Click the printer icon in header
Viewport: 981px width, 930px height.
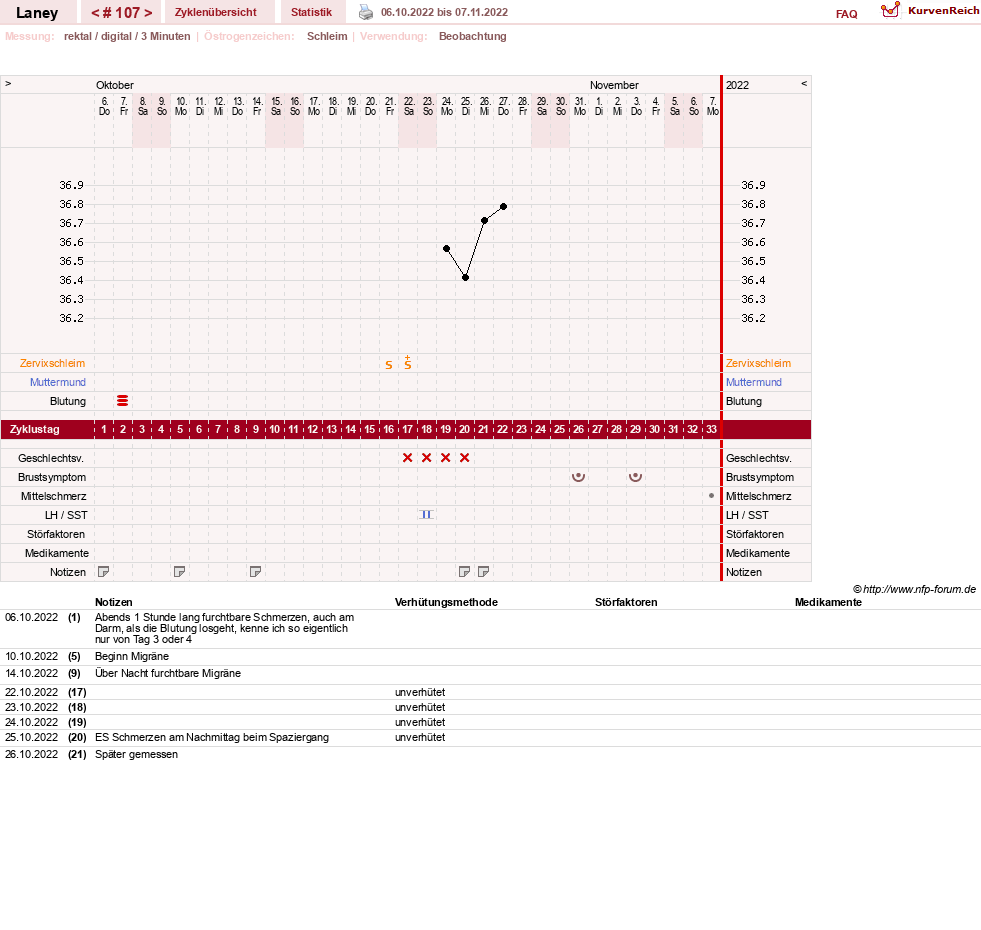pos(366,12)
